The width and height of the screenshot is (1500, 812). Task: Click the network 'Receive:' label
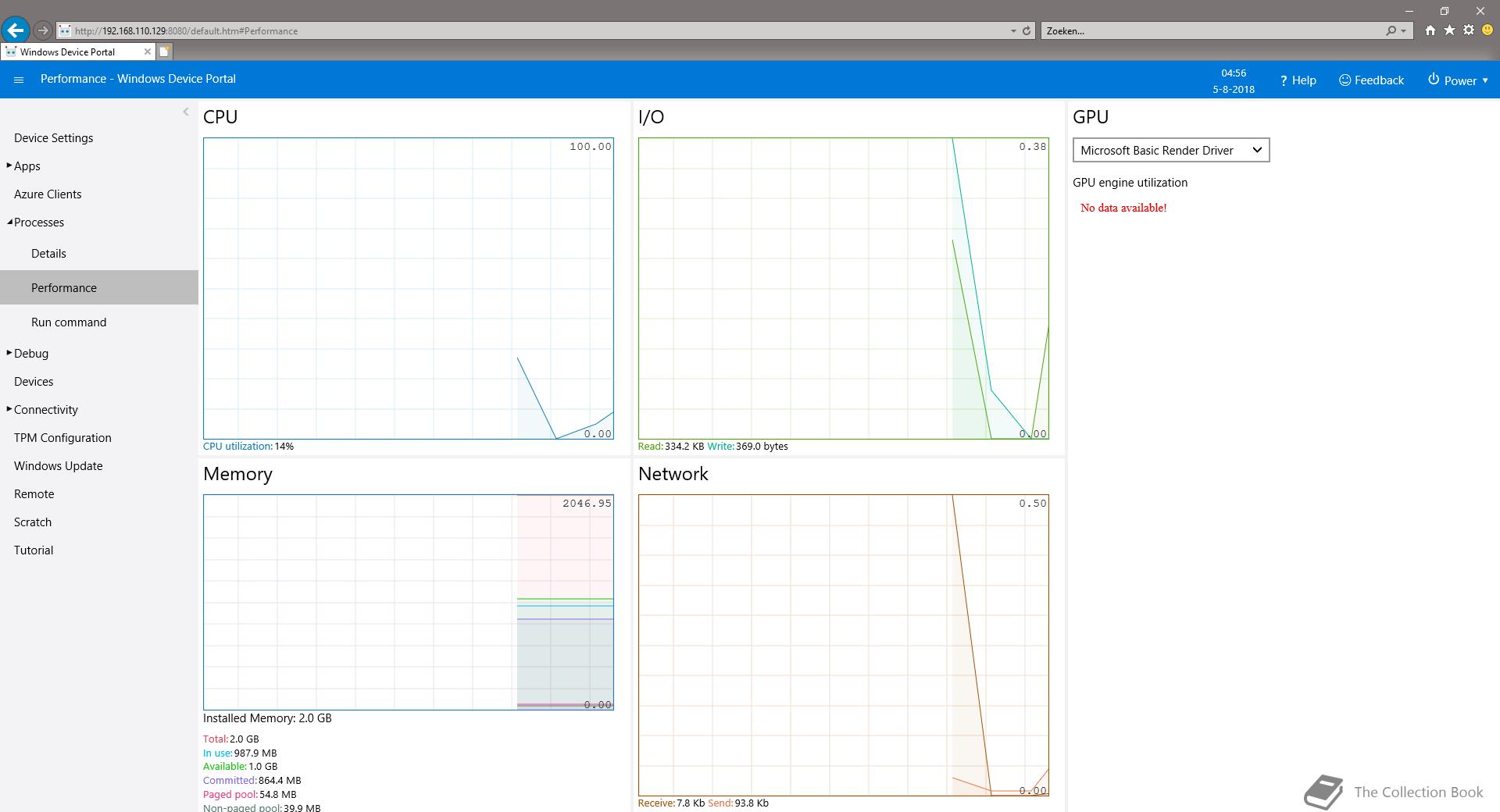pyautogui.click(x=656, y=803)
